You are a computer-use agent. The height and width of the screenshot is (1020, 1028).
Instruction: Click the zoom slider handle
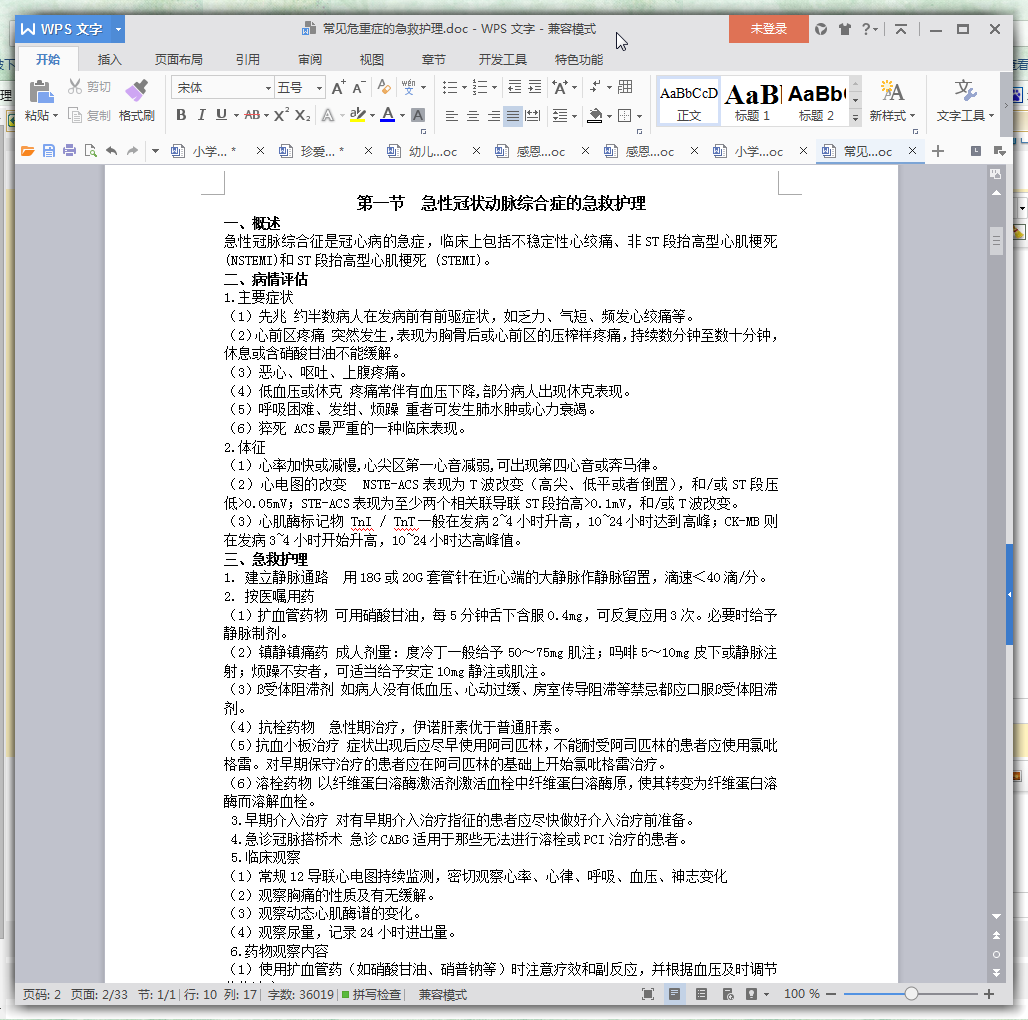pos(911,994)
